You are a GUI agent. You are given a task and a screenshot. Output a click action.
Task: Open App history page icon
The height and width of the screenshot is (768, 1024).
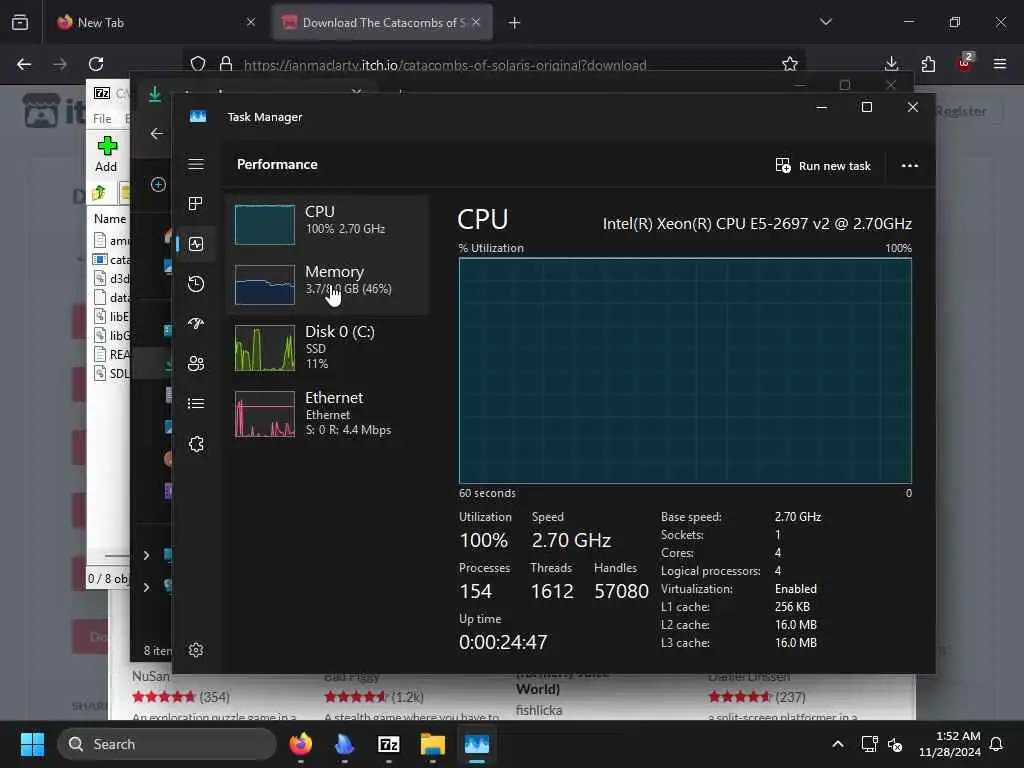click(196, 284)
